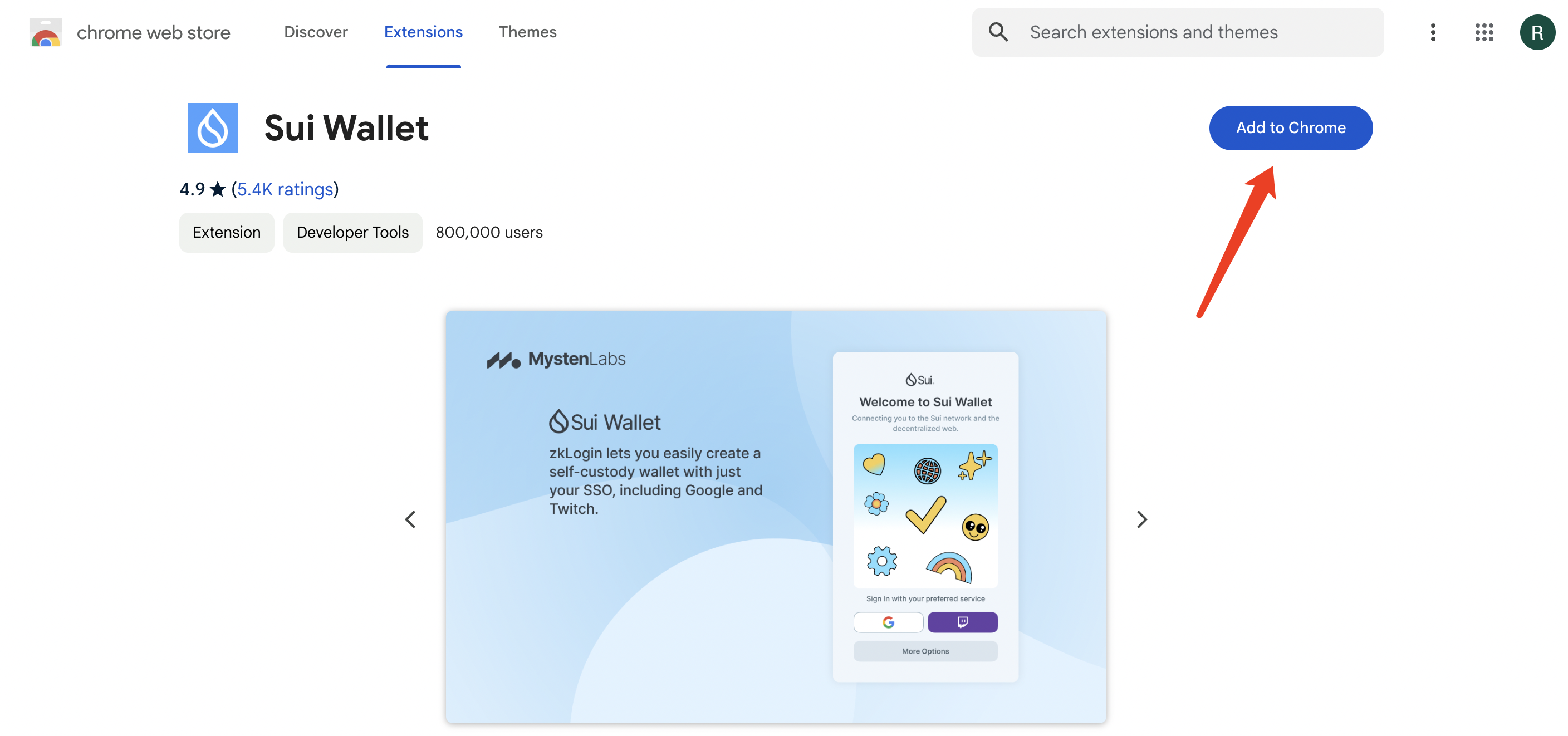Image resolution: width=1568 pixels, height=736 pixels.
Task: Click the Themes menu item
Action: [528, 30]
